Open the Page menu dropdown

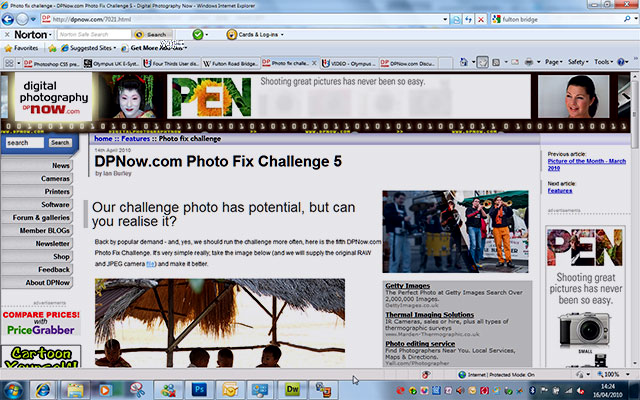coord(552,62)
